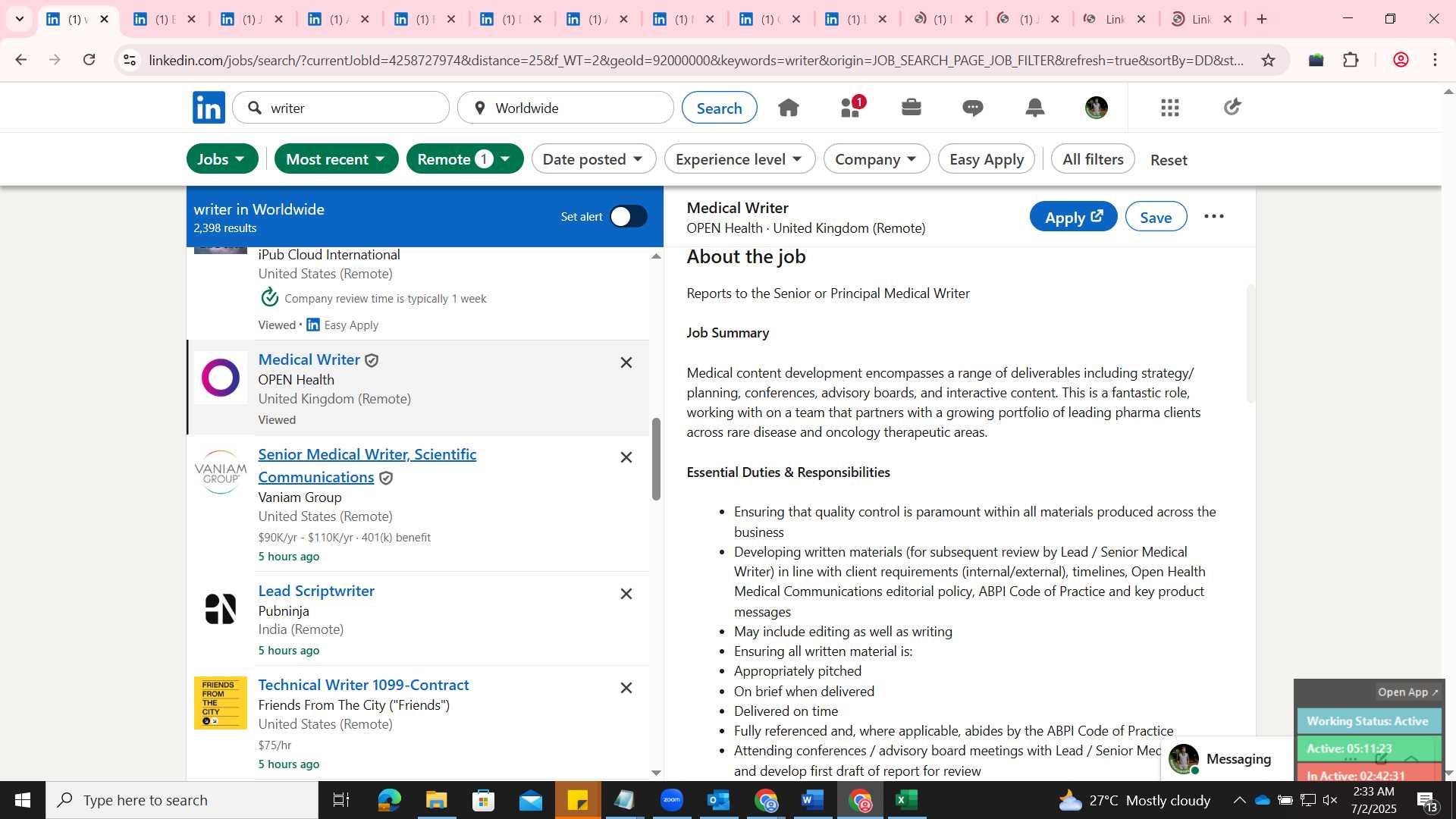
Task: Open the Medical Writer job title link
Action: [309, 359]
